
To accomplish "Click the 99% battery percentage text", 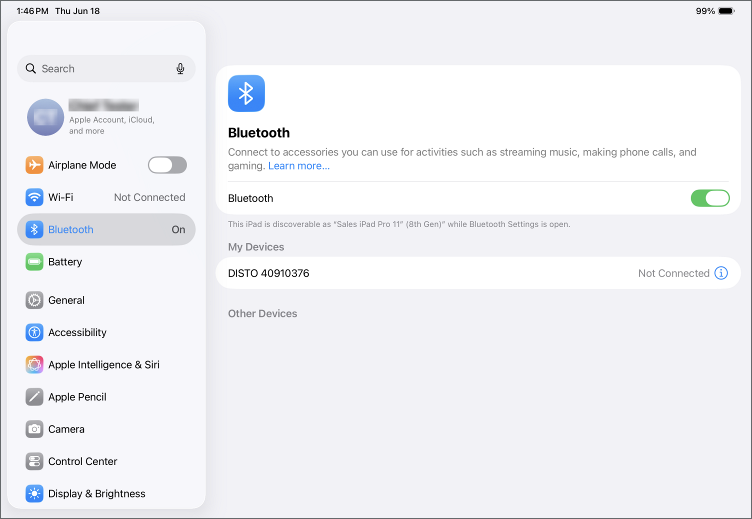I will pyautogui.click(x=705, y=11).
